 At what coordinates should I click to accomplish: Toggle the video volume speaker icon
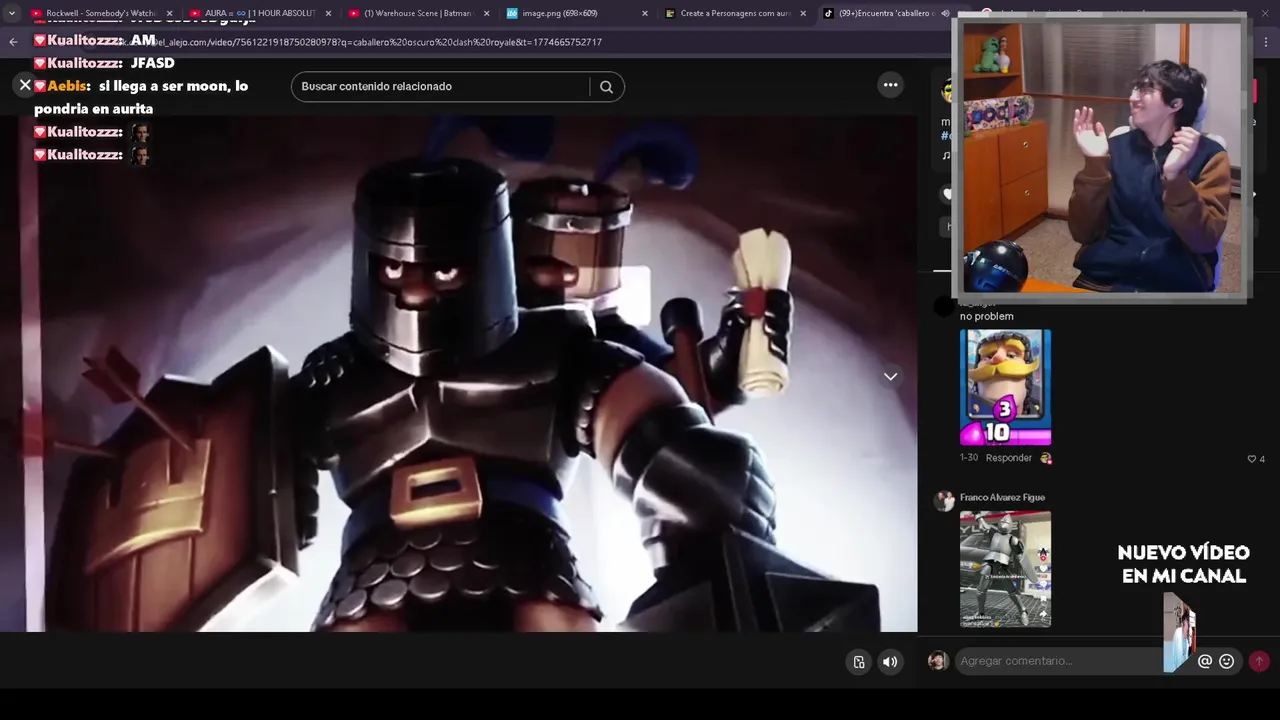890,662
